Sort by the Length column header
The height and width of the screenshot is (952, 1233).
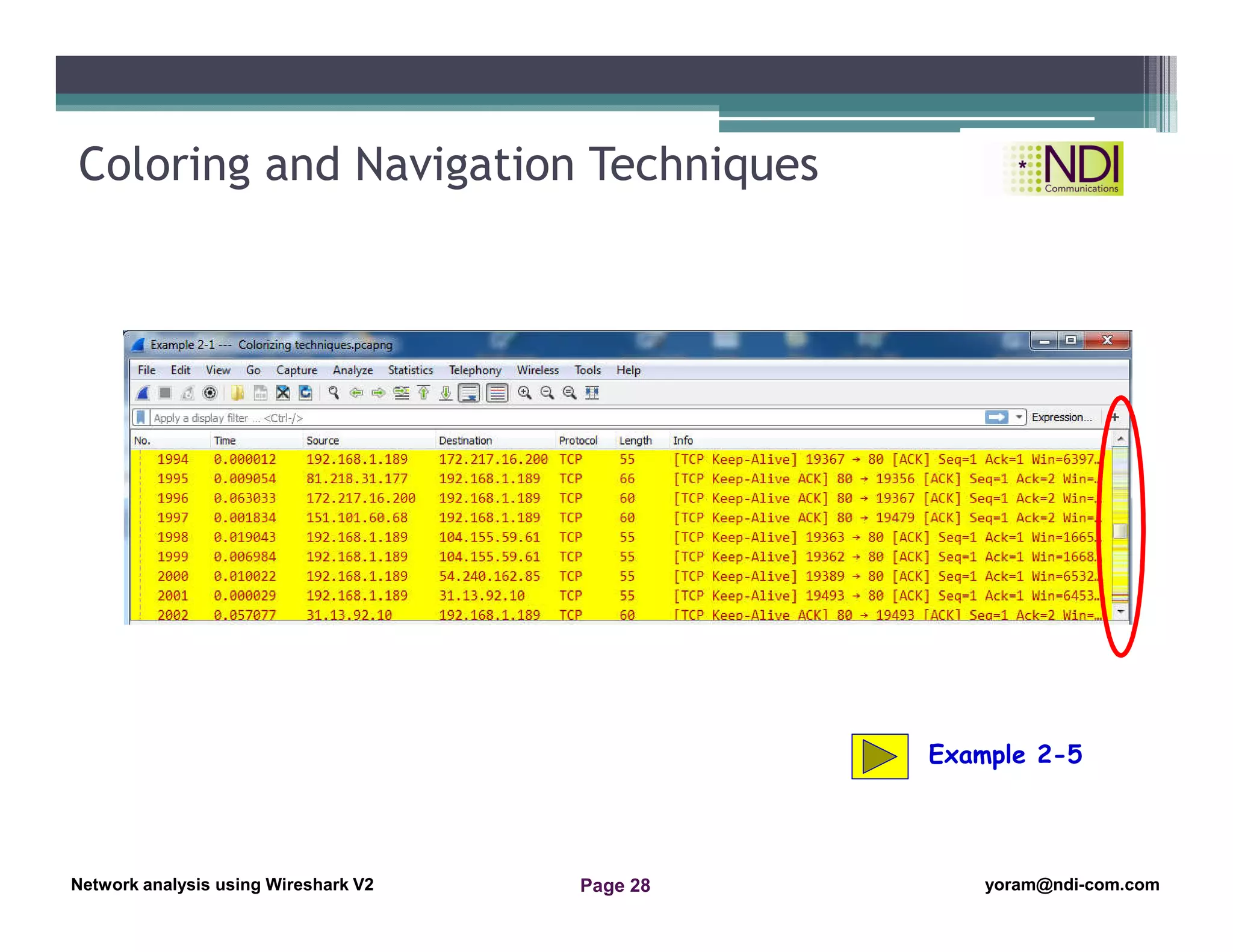(642, 440)
